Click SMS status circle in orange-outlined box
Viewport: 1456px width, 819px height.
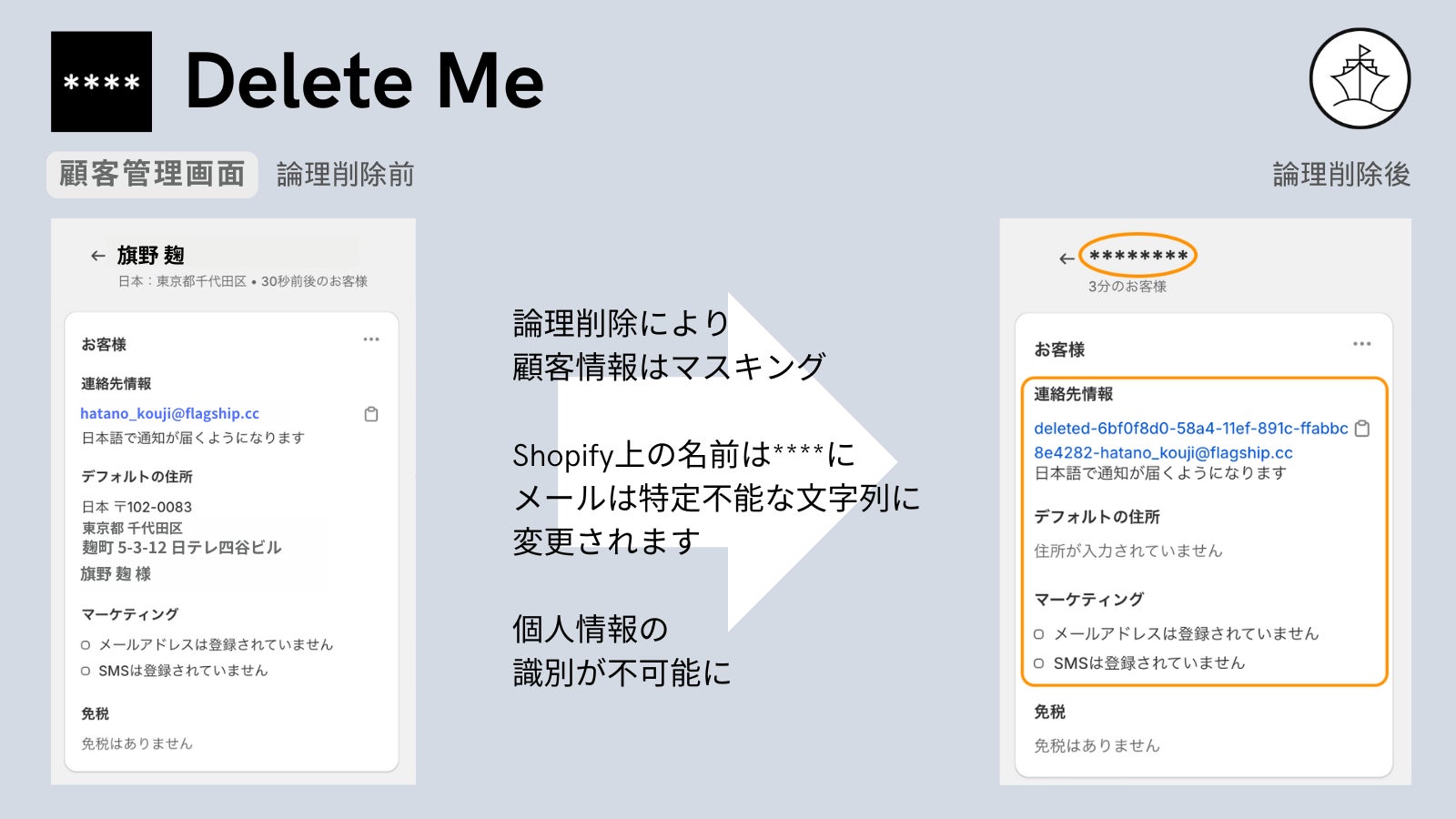click(1039, 663)
